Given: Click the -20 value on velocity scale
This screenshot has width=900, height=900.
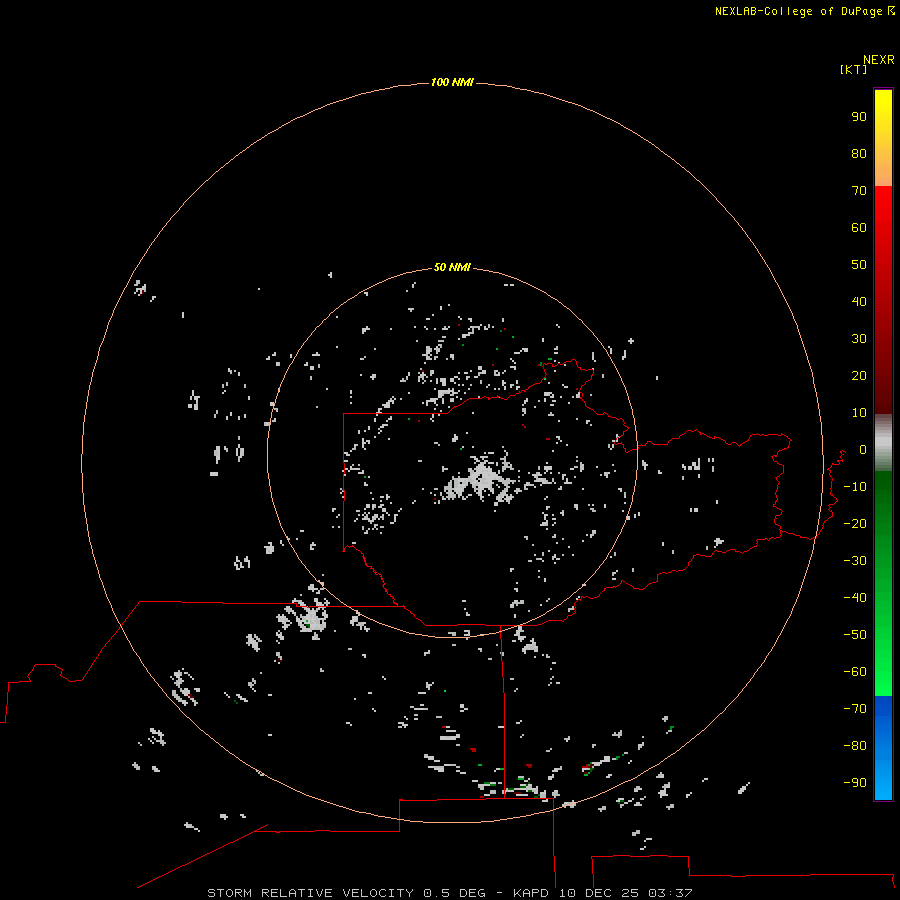Looking at the screenshot, I should [x=855, y=523].
